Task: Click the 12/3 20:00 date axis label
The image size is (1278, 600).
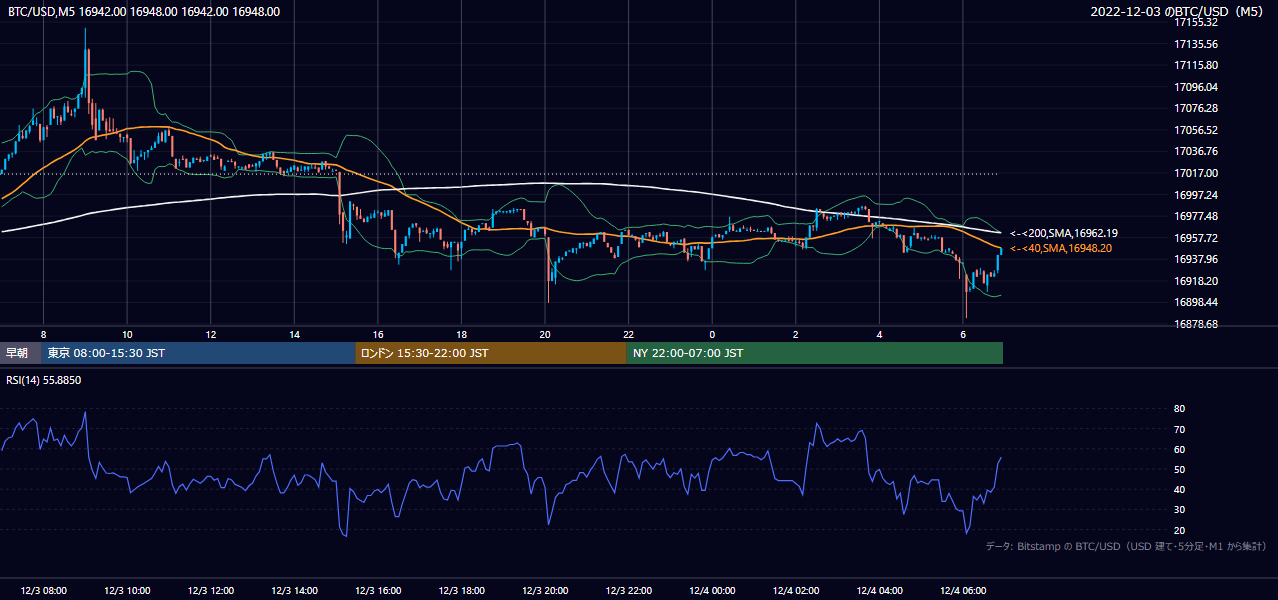Action: coord(545,590)
